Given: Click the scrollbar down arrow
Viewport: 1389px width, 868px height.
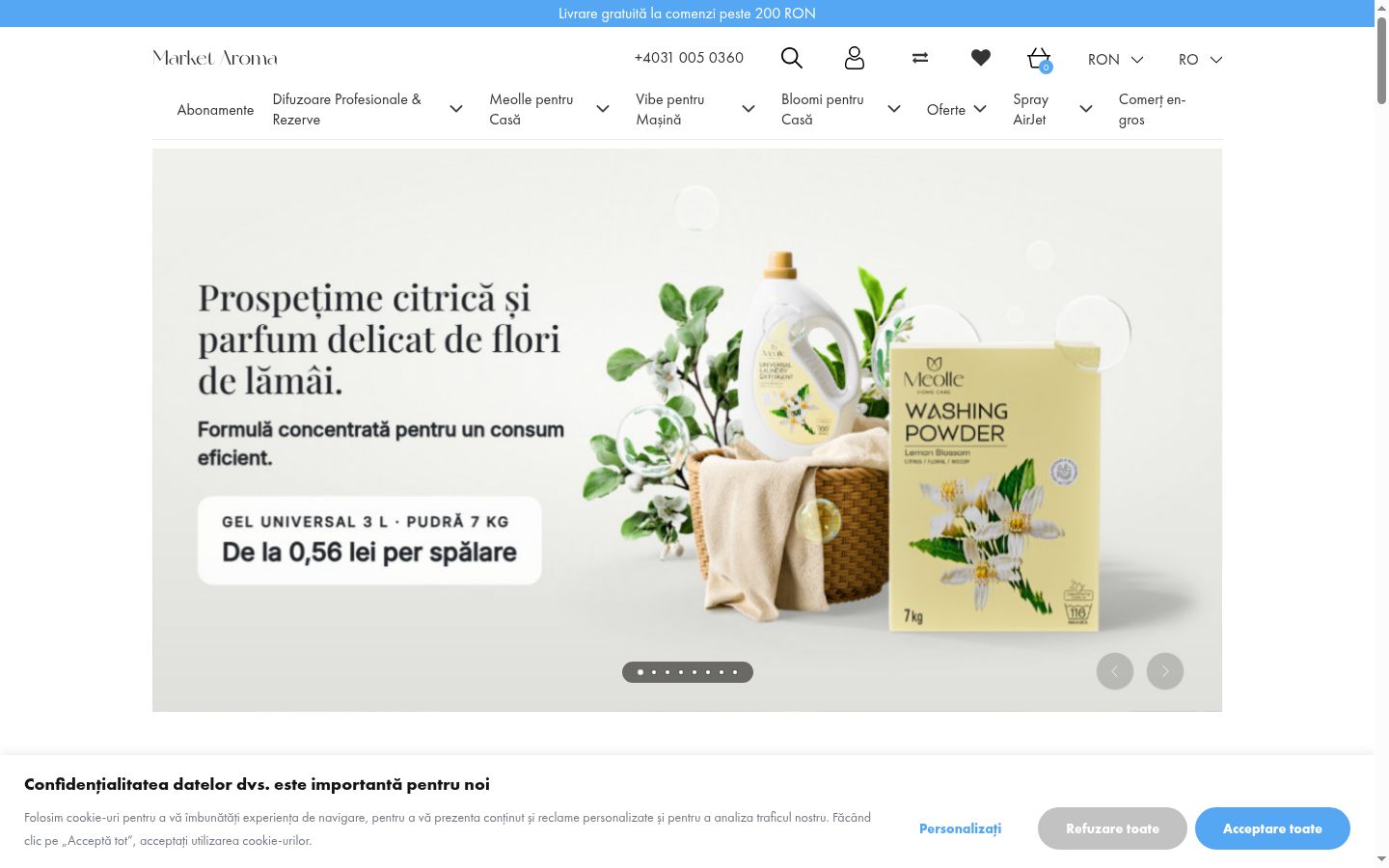Looking at the screenshot, I should coord(1381,859).
